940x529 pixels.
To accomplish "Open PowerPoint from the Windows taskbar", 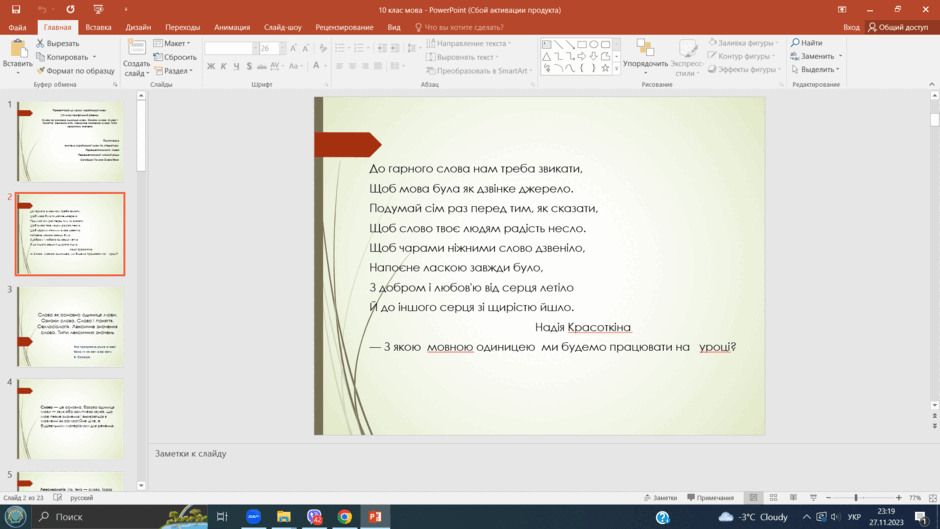I will pos(375,516).
